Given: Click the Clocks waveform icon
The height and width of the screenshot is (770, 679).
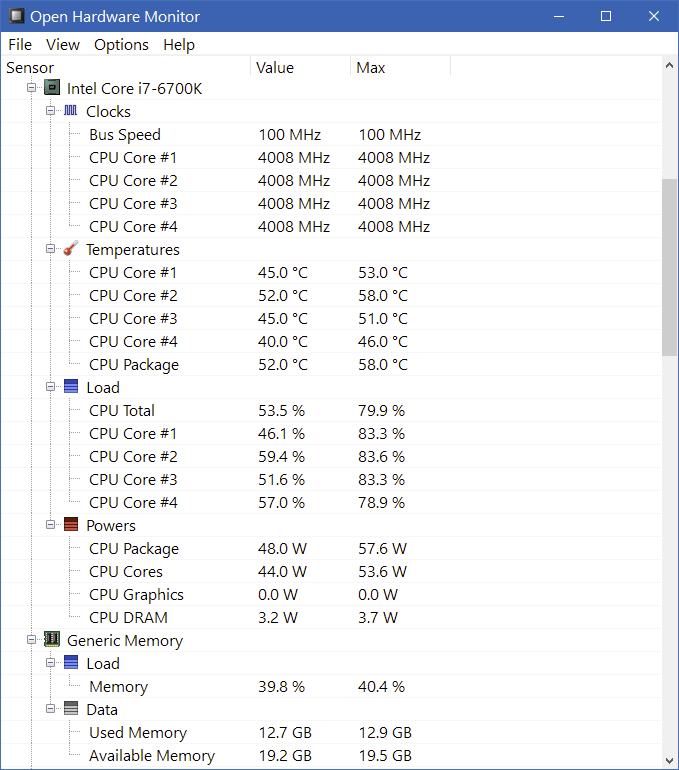Looking at the screenshot, I should point(71,110).
